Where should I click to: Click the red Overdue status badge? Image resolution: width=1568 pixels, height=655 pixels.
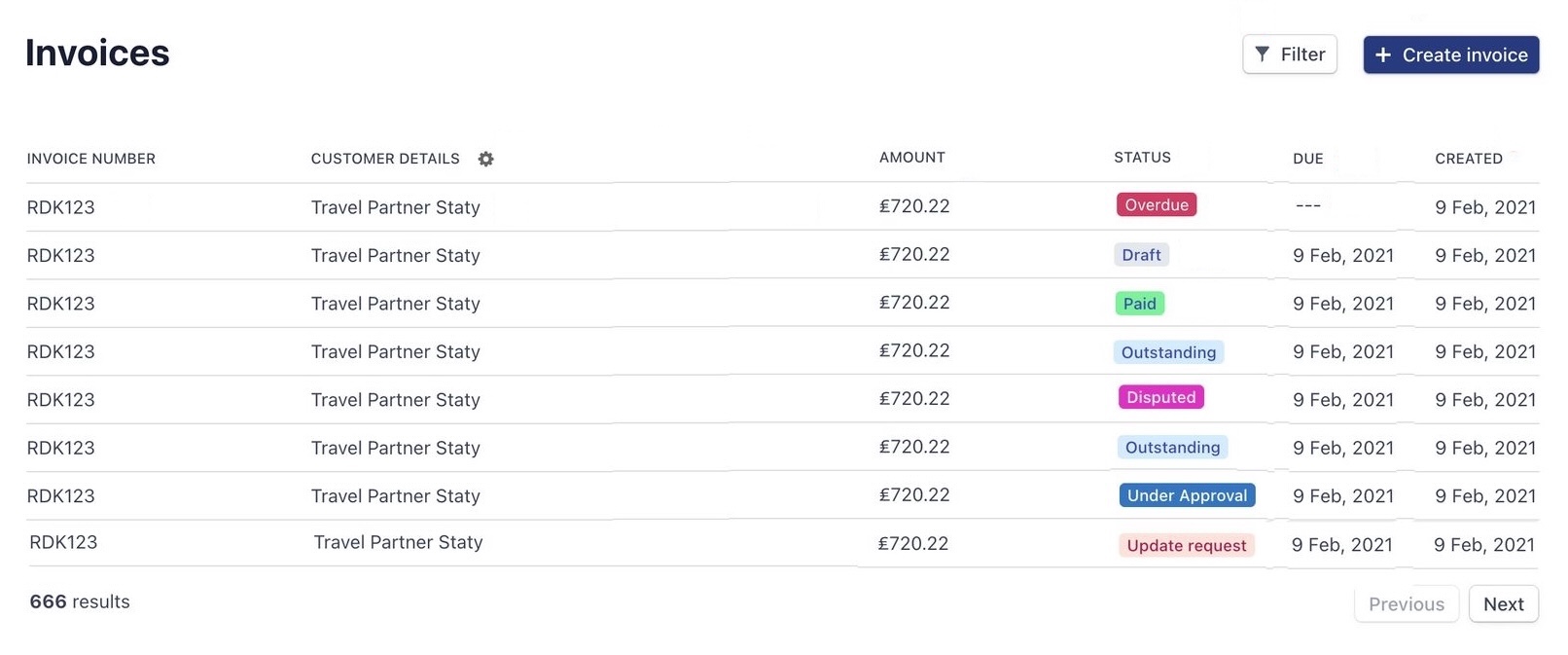point(1156,205)
